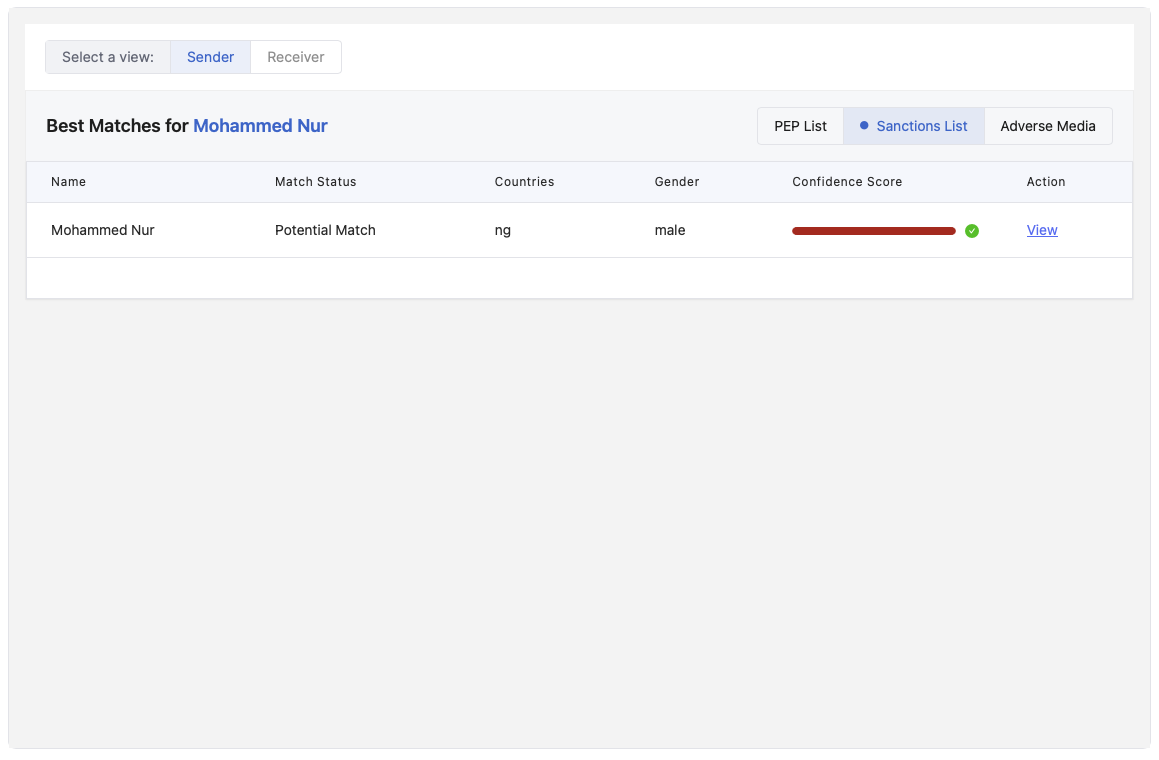Open the Adverse Media tab

pos(1047,126)
